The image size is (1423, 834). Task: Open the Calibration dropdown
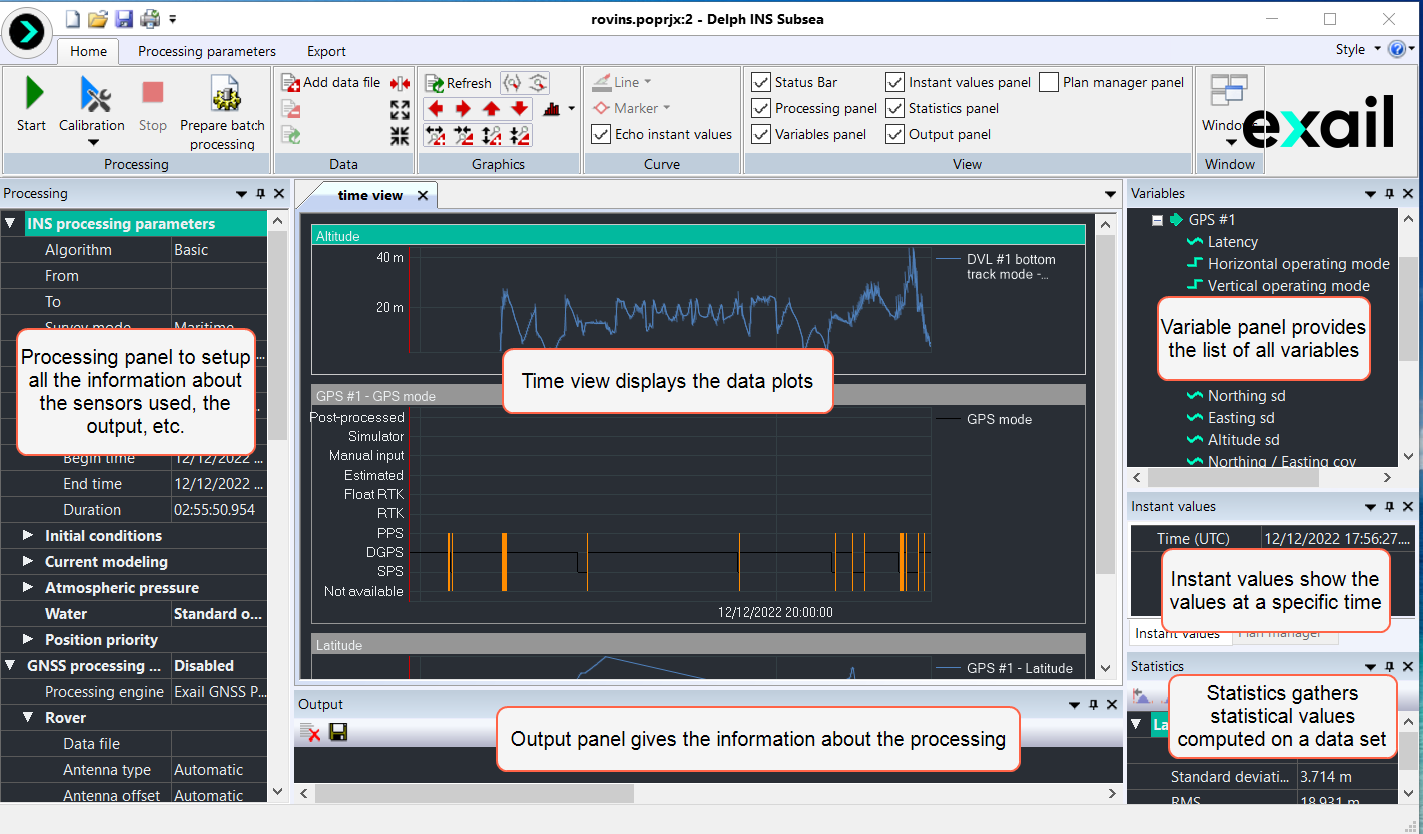pos(93,141)
